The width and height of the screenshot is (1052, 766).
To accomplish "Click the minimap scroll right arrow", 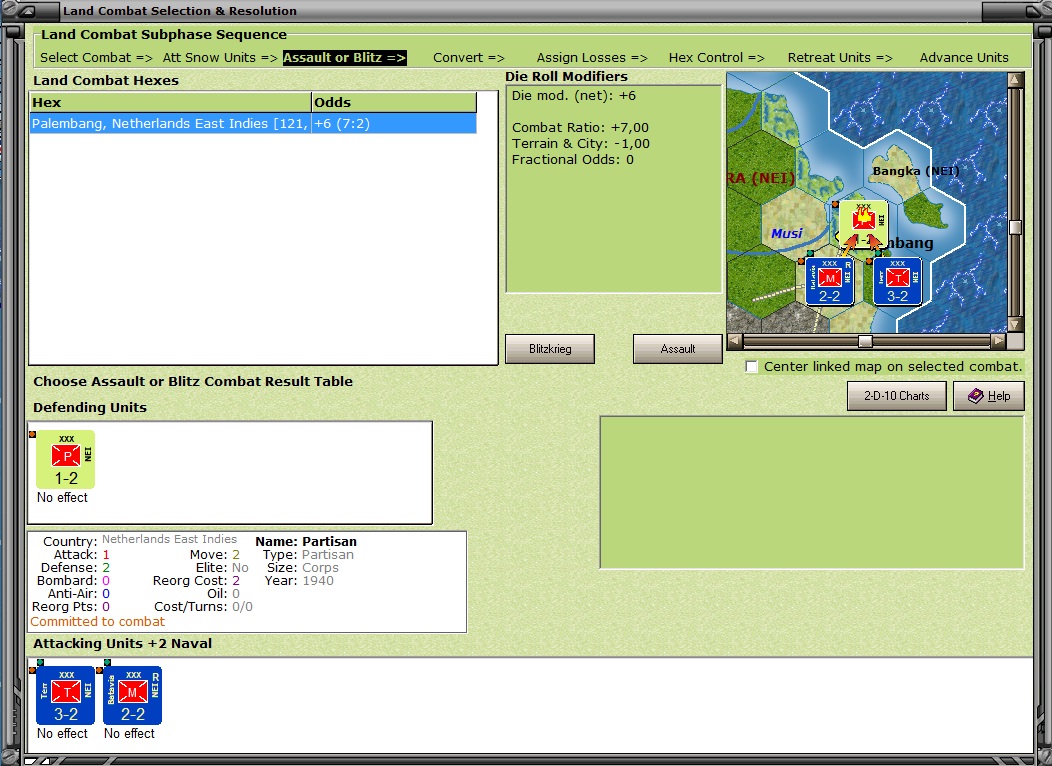I will [999, 341].
